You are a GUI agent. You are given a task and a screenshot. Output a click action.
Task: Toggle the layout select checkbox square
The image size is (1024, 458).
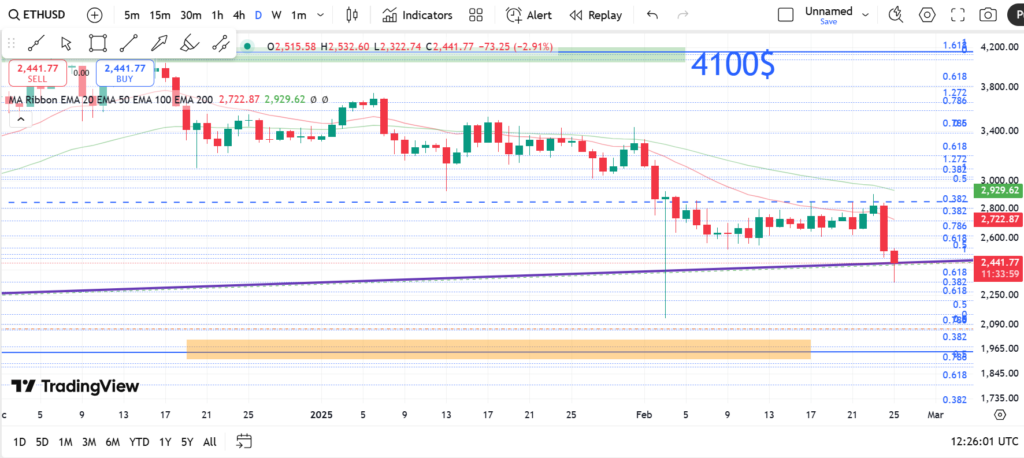(x=786, y=15)
